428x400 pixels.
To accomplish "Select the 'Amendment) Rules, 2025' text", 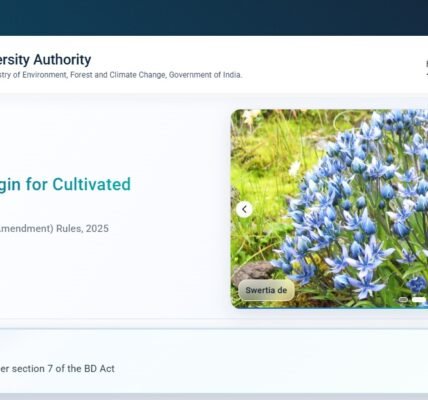I will [x=54, y=228].
